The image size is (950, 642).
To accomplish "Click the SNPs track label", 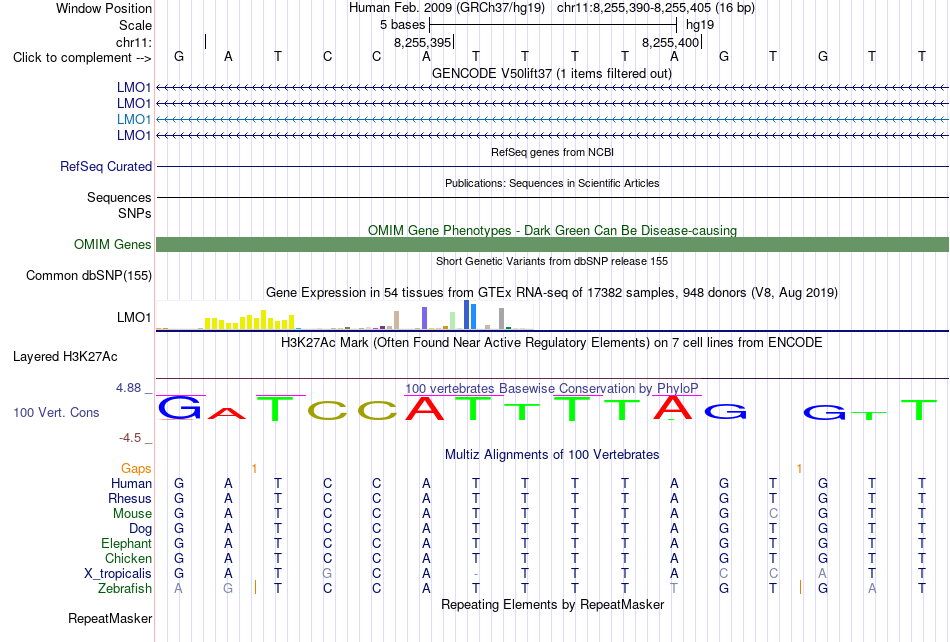I will click(x=135, y=213).
